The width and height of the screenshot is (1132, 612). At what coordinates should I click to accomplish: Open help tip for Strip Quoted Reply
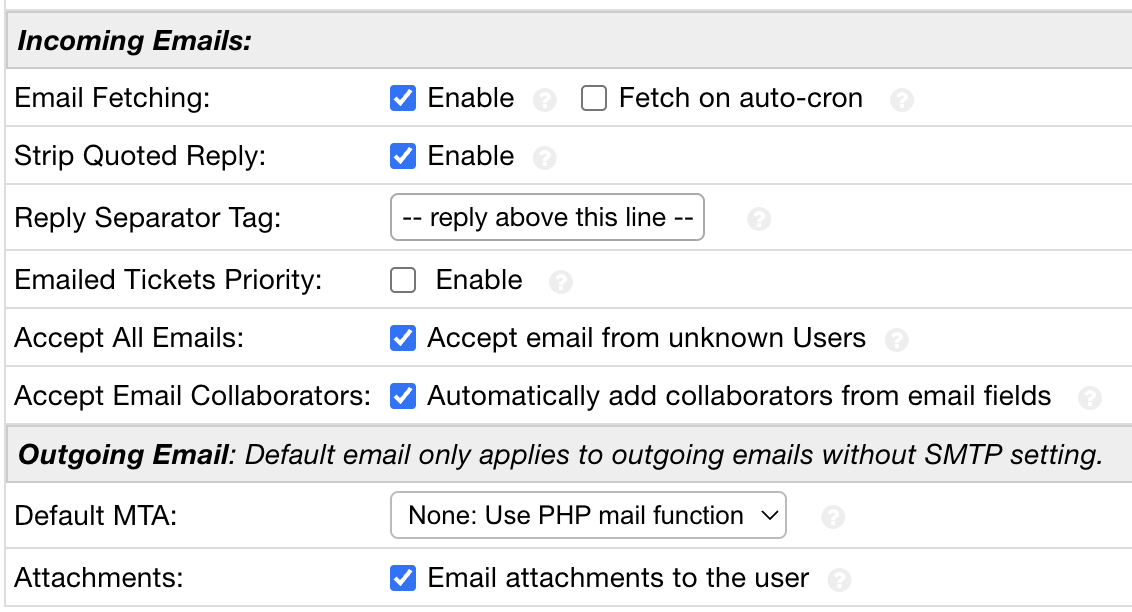coord(544,158)
